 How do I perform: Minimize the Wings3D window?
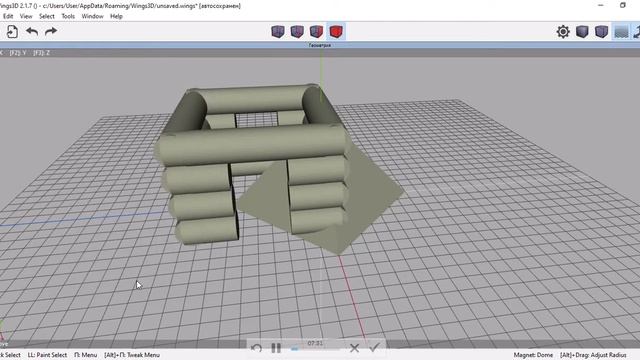(600, 5)
